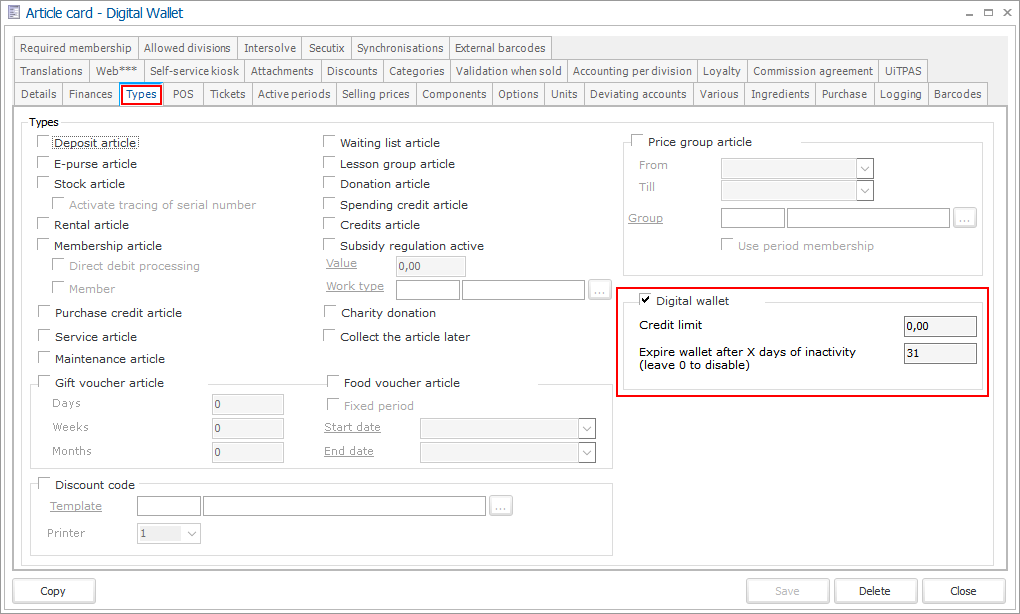Click the Credit limit input field
Screen dimensions: 1020x614
[939, 326]
